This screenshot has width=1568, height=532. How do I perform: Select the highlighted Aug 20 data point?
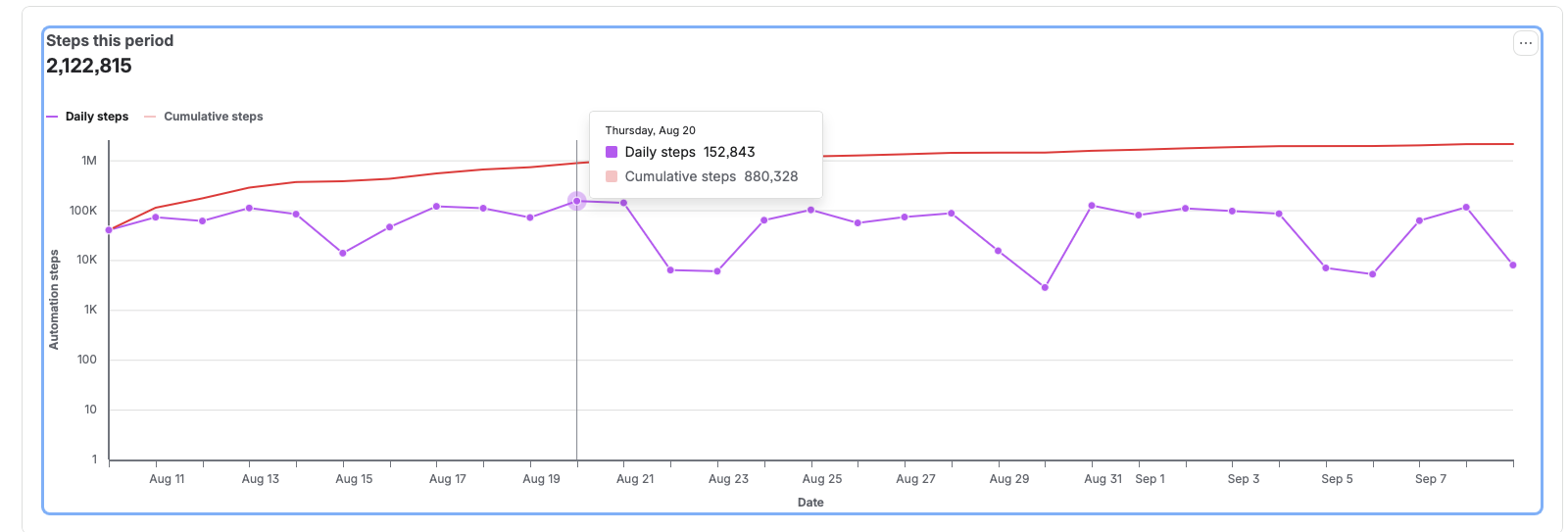click(576, 201)
